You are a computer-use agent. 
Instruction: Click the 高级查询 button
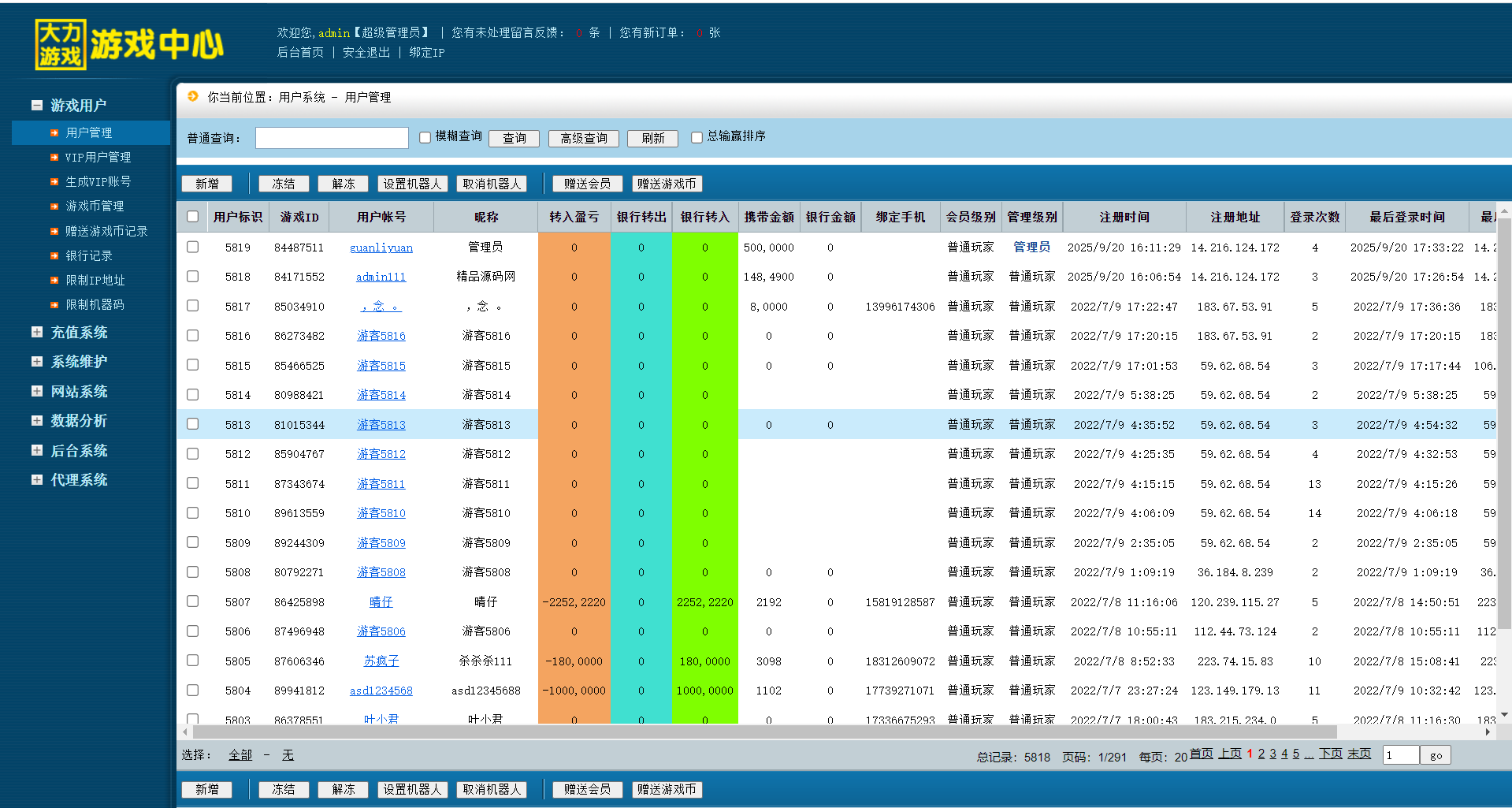coord(583,139)
